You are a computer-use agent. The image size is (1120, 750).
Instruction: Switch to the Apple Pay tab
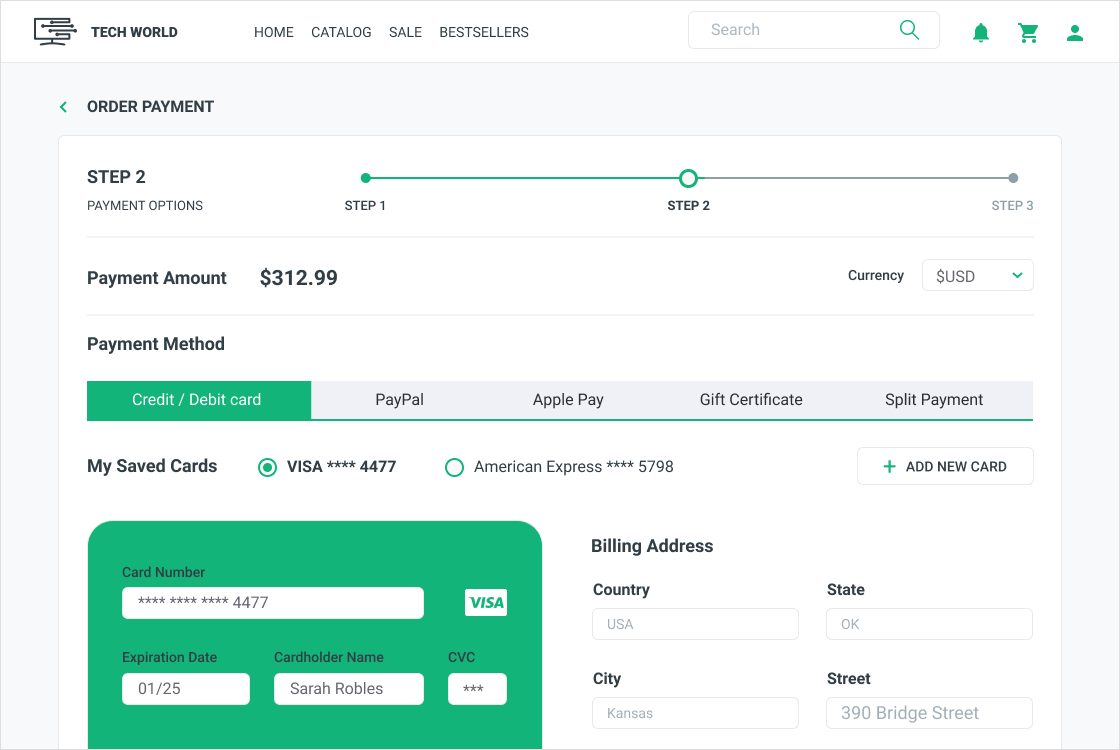[568, 400]
